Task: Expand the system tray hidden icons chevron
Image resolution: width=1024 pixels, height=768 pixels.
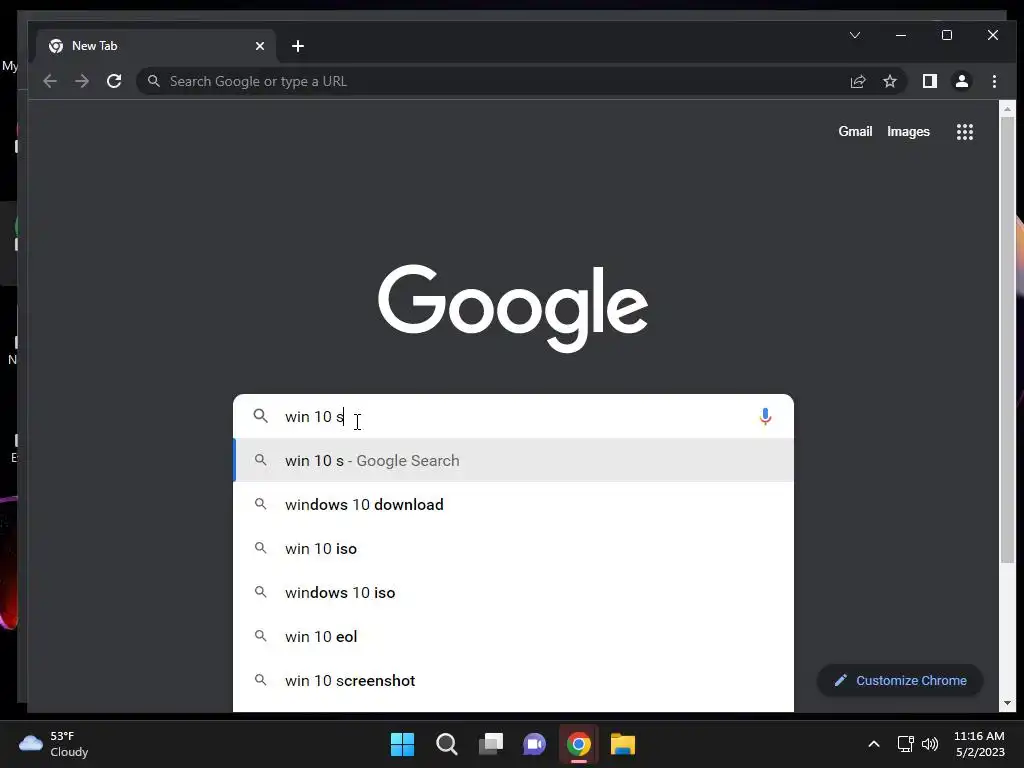Action: pos(873,744)
